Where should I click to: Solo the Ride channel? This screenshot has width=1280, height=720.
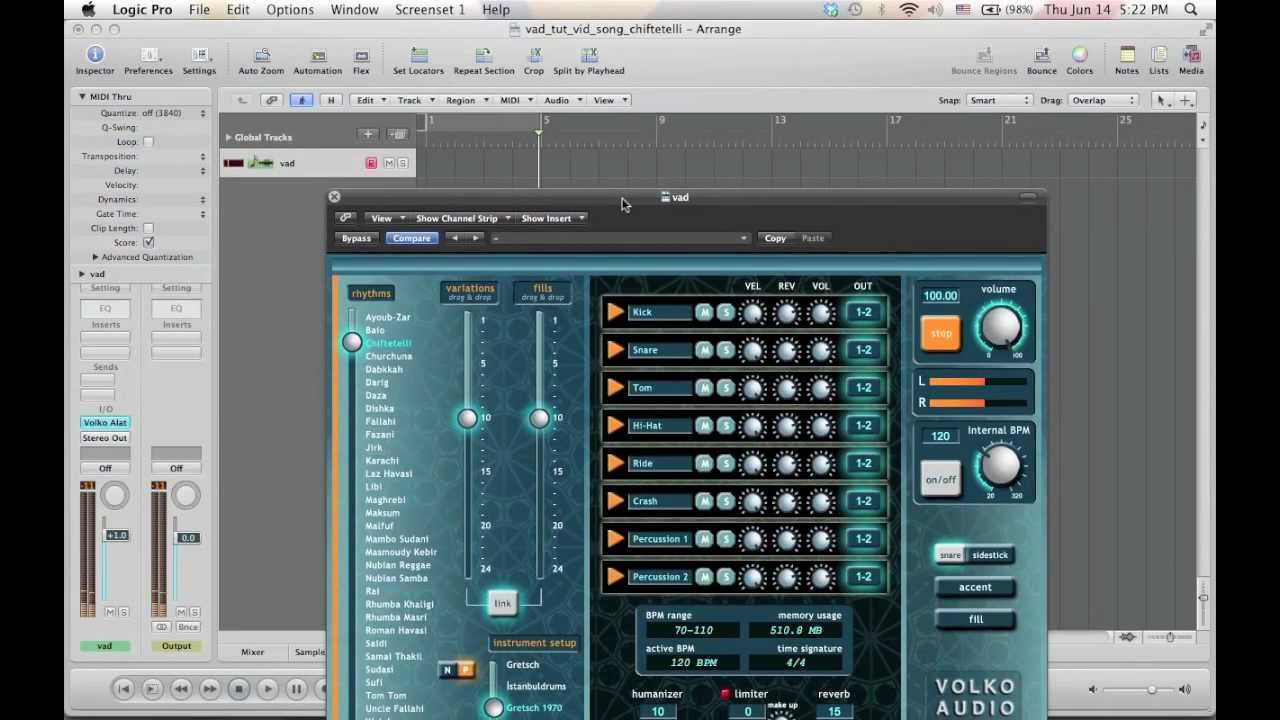tap(725, 463)
